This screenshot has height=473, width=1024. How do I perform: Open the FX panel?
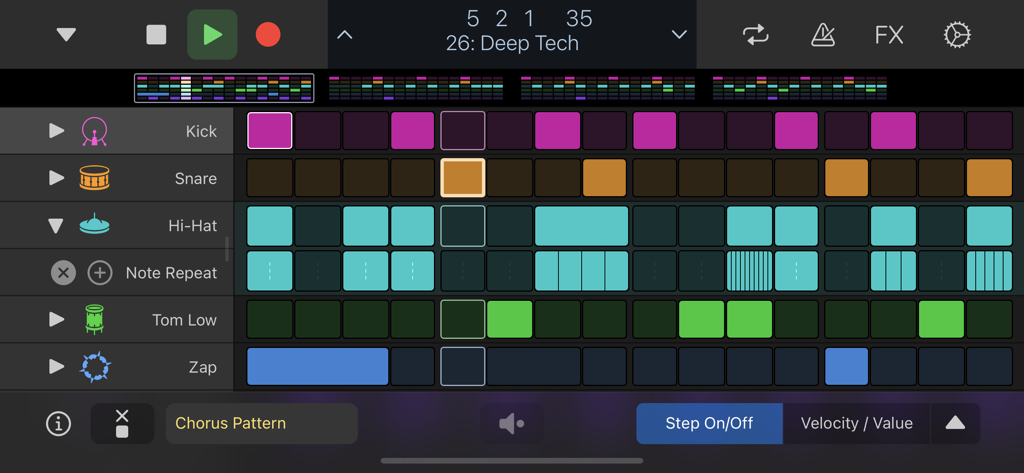(889, 35)
